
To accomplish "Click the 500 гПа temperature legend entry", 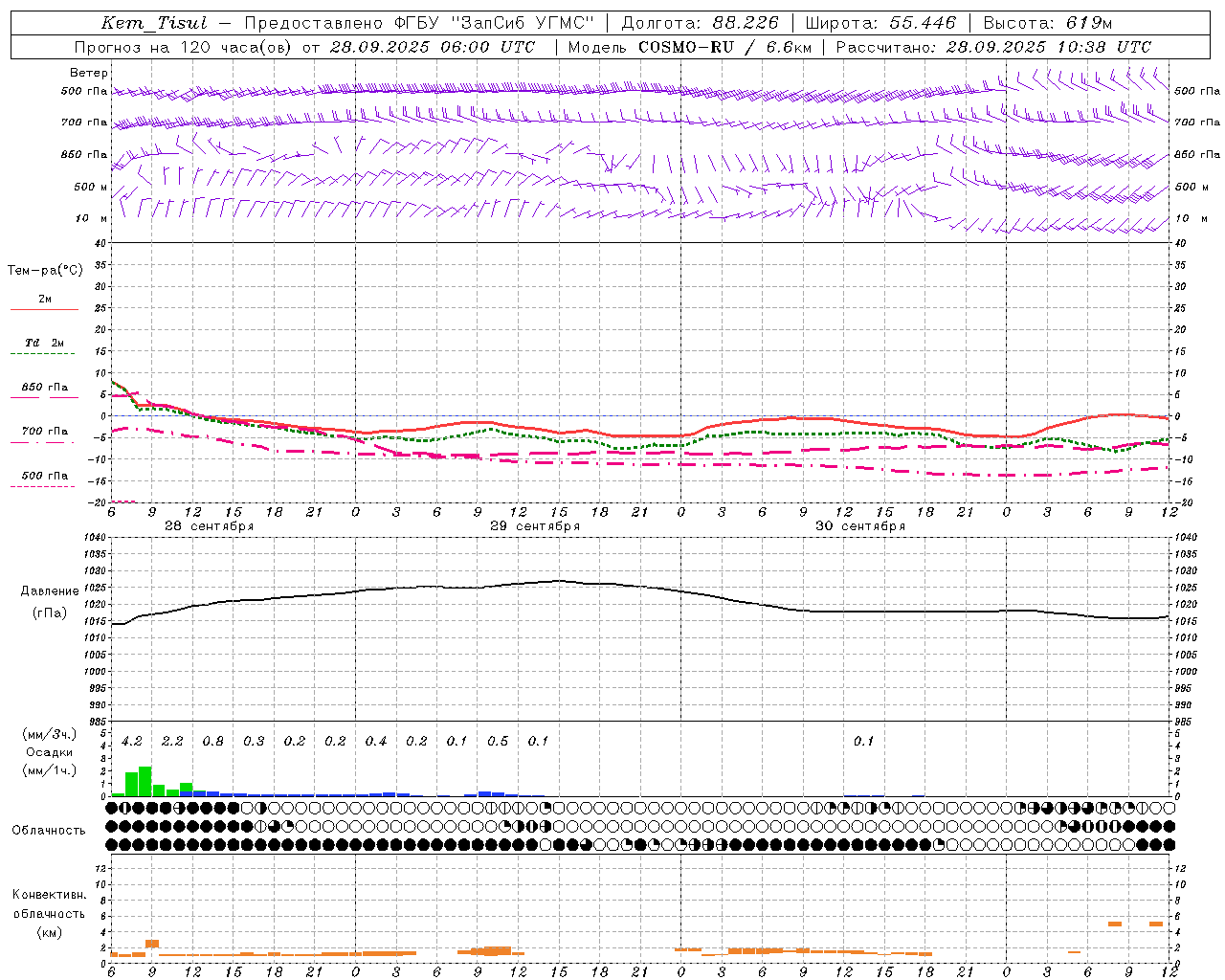I will [44, 476].
